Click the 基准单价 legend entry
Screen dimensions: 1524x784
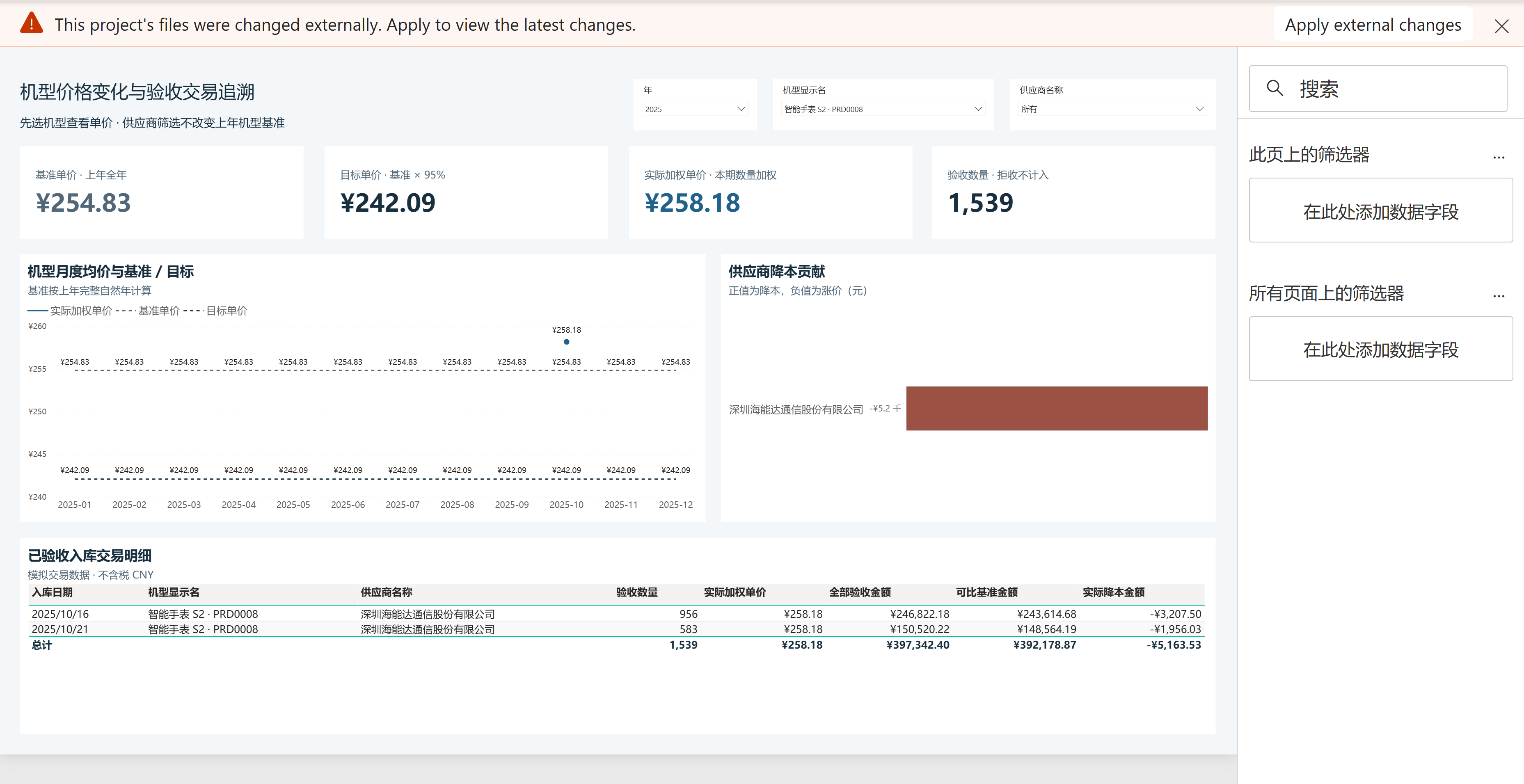tap(148, 311)
